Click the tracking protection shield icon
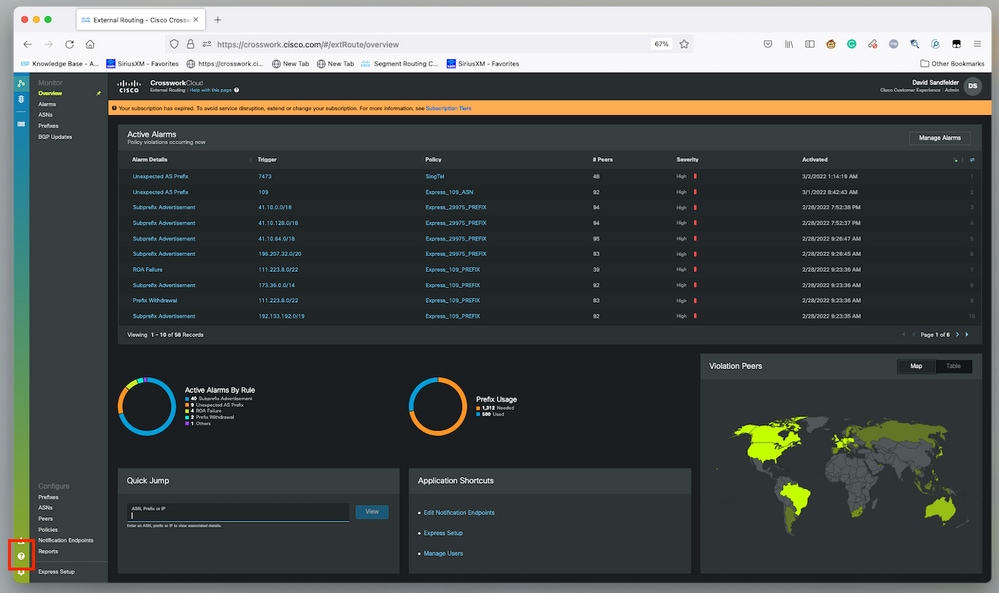Screen dimensions: 999x593 [x=174, y=45]
